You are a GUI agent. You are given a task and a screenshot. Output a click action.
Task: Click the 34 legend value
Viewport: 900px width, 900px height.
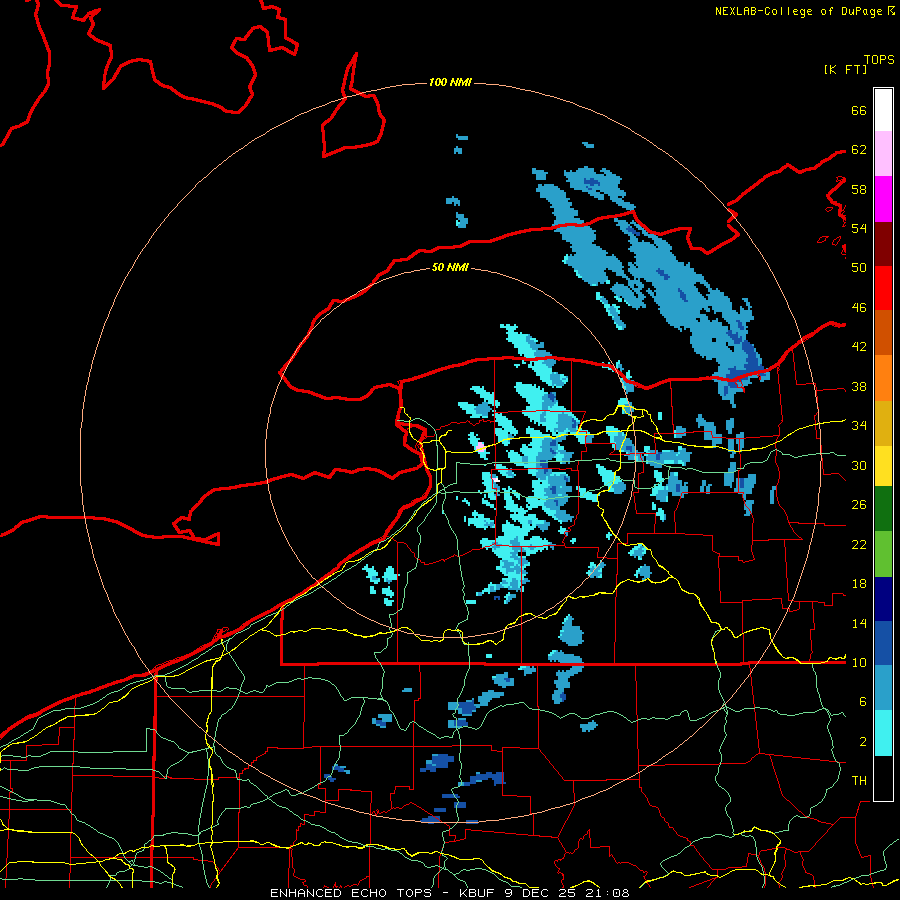point(859,426)
